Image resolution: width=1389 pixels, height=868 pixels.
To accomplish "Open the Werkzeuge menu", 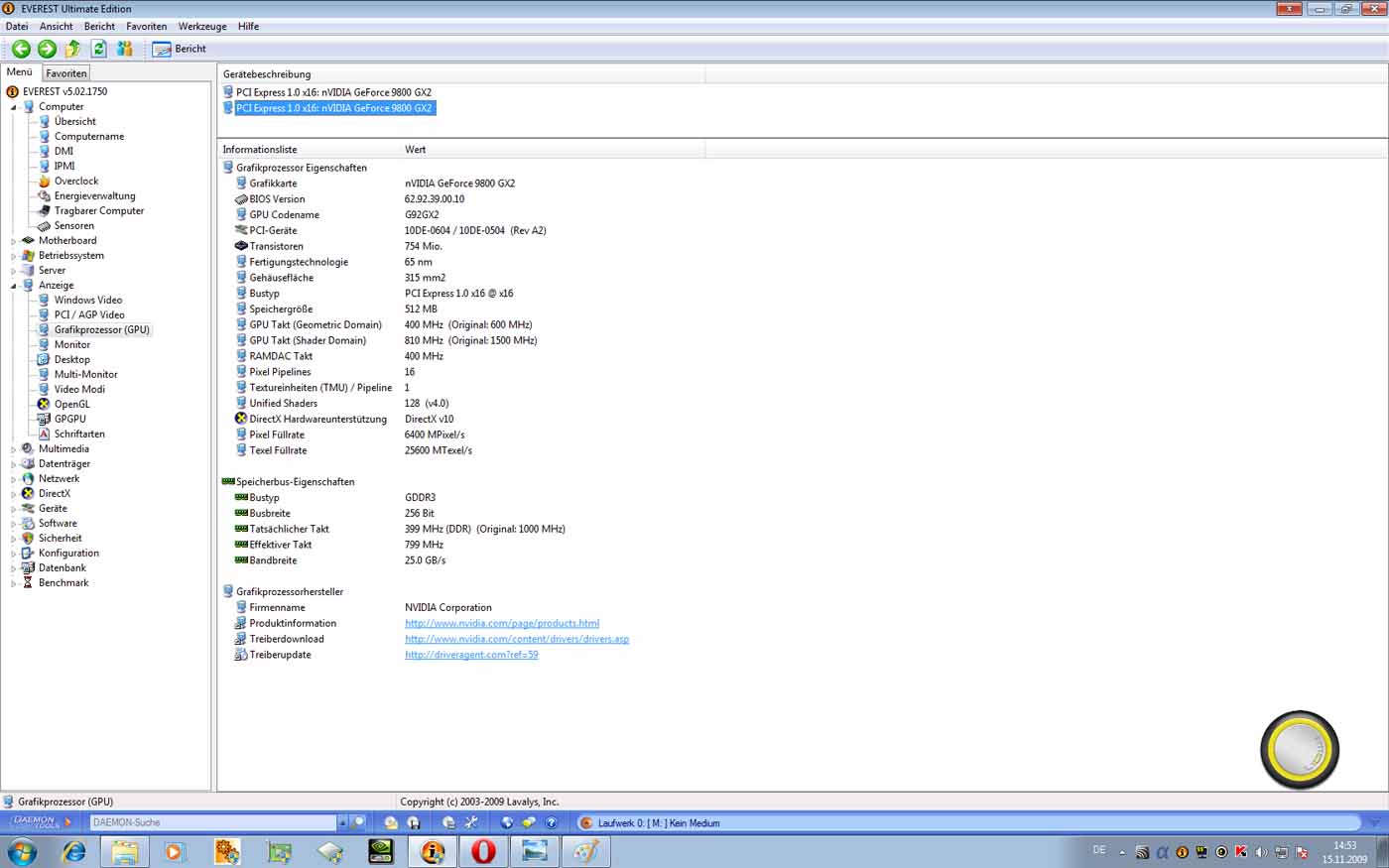I will coord(202,27).
